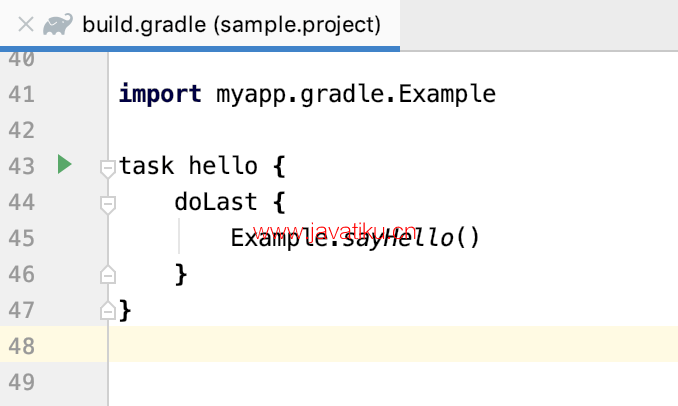Click line number 49 in gutter
The width and height of the screenshot is (678, 406).
coord(21,382)
